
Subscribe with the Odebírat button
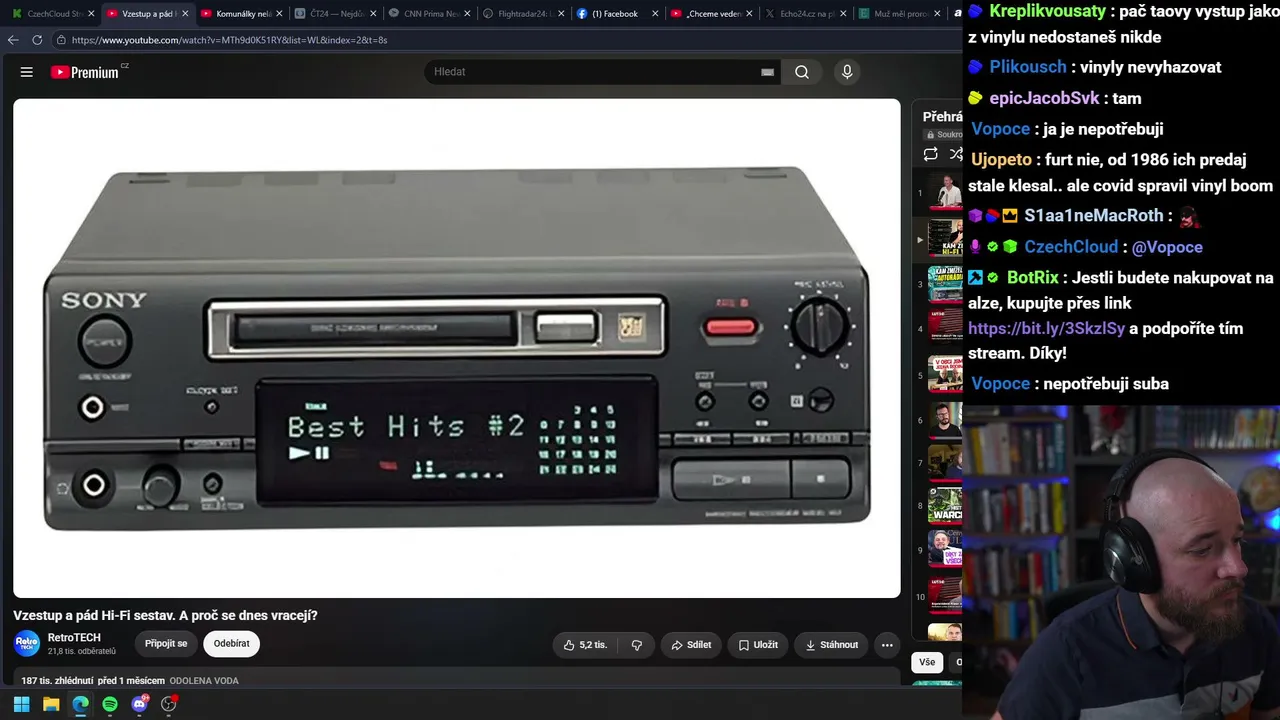click(231, 644)
